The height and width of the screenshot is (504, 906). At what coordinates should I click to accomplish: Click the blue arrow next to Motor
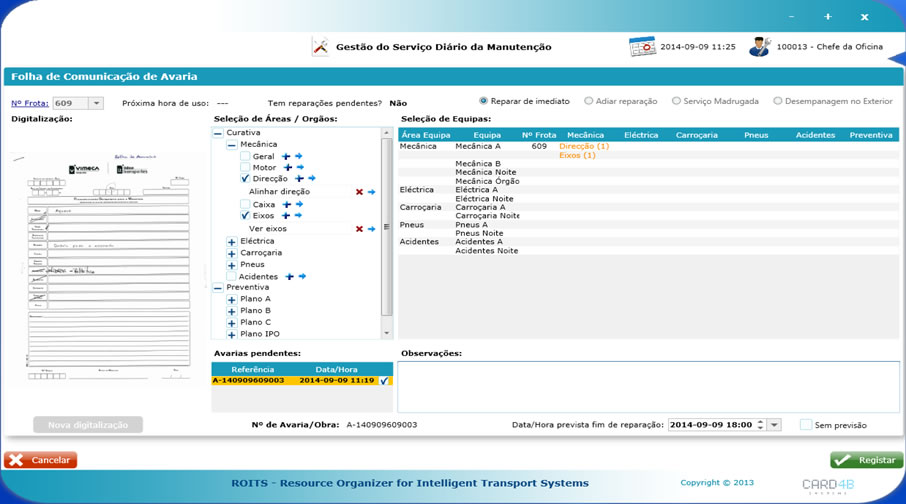click(x=299, y=168)
